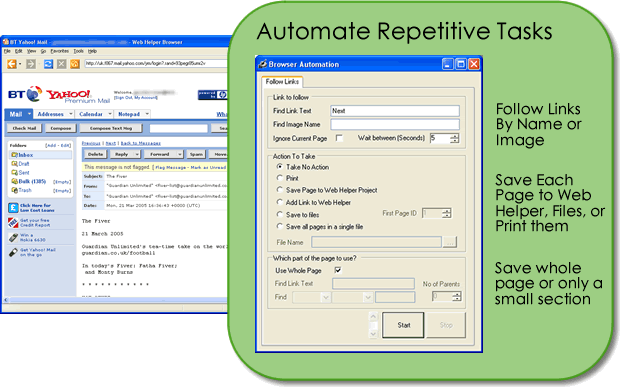The height and width of the screenshot is (388, 621).
Task: Select the Take No Action radio button
Action: [x=280, y=167]
